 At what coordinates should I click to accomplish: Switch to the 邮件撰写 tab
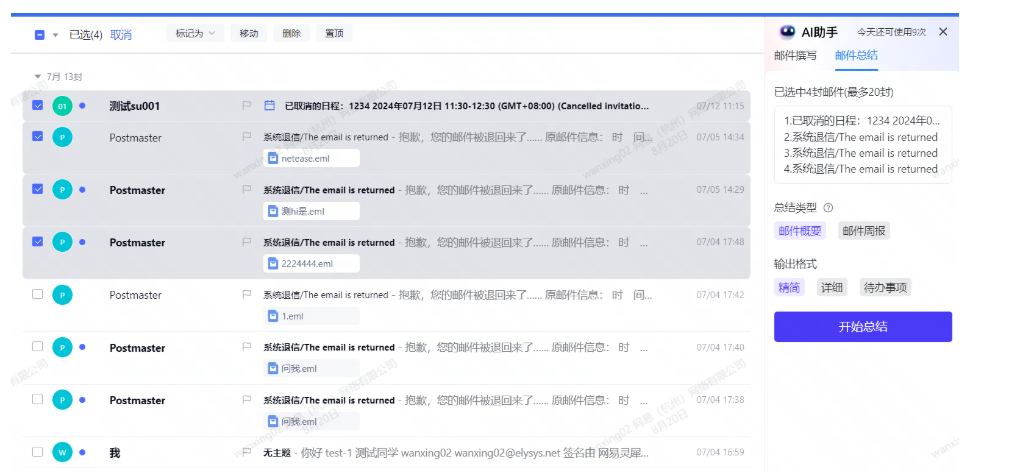click(795, 55)
